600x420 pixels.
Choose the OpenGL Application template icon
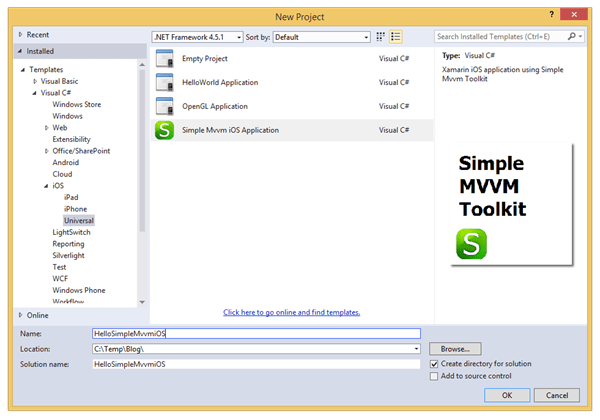165,106
